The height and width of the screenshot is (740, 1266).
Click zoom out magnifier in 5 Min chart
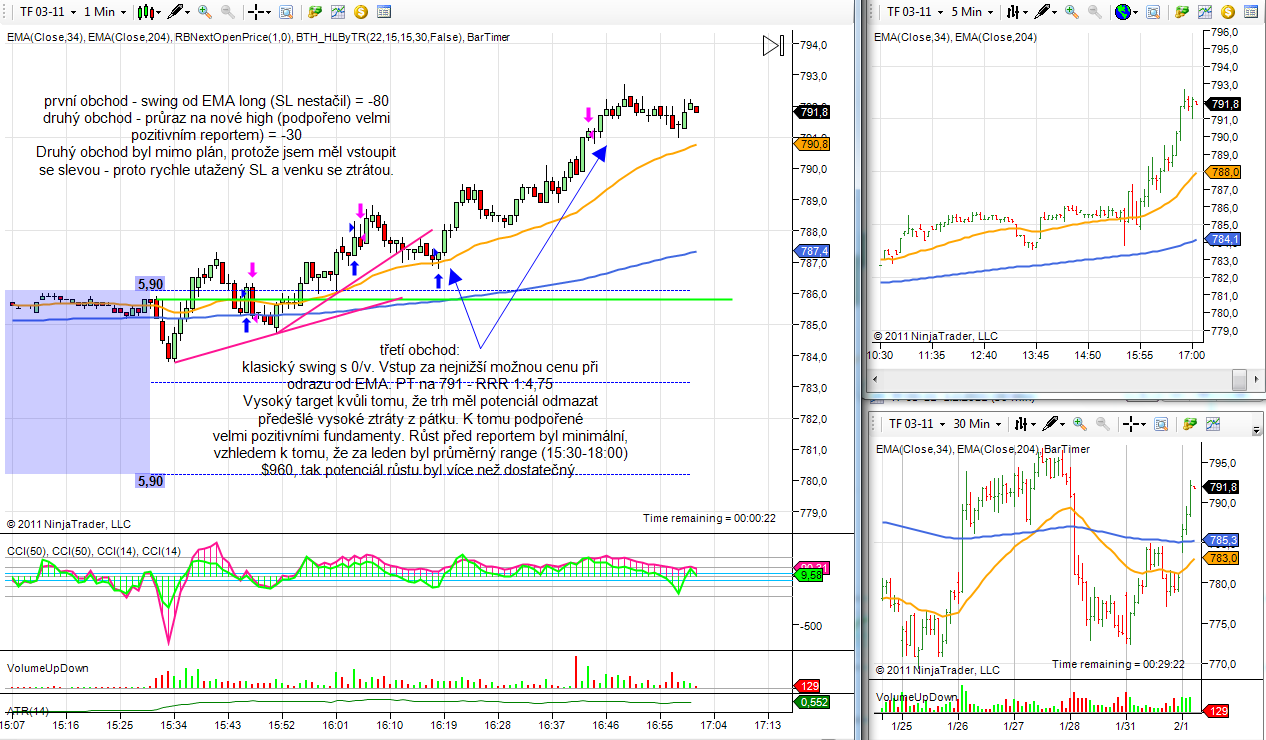coord(1096,12)
